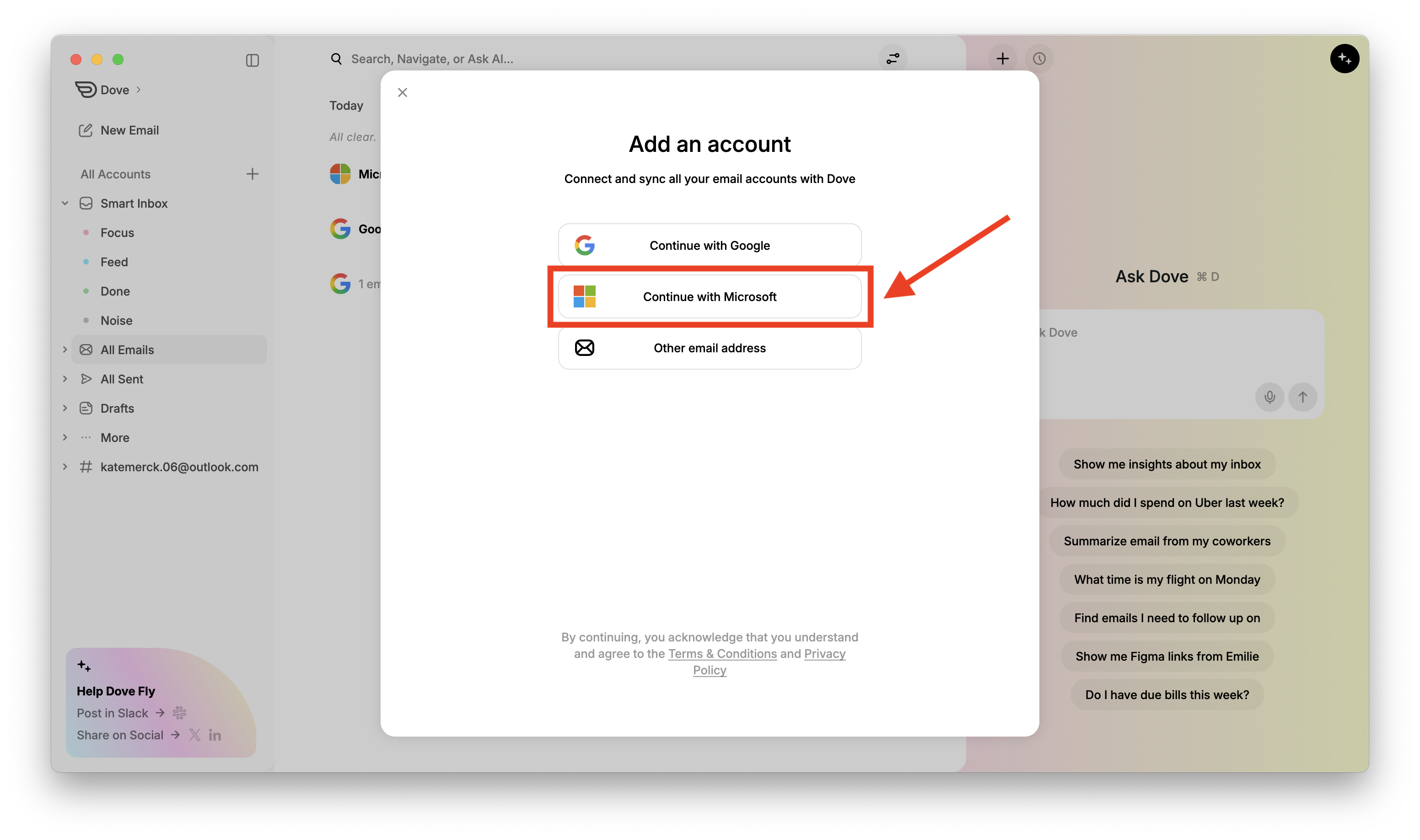This screenshot has width=1420, height=840.
Task: Select the Focus inbox item
Action: pos(117,232)
